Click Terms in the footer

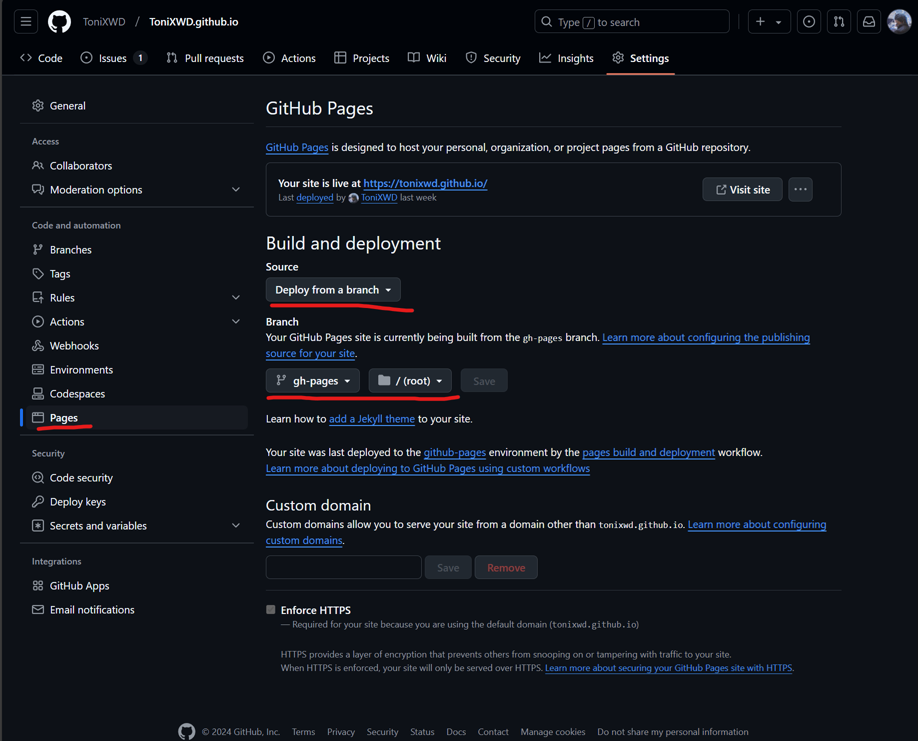[x=303, y=732]
